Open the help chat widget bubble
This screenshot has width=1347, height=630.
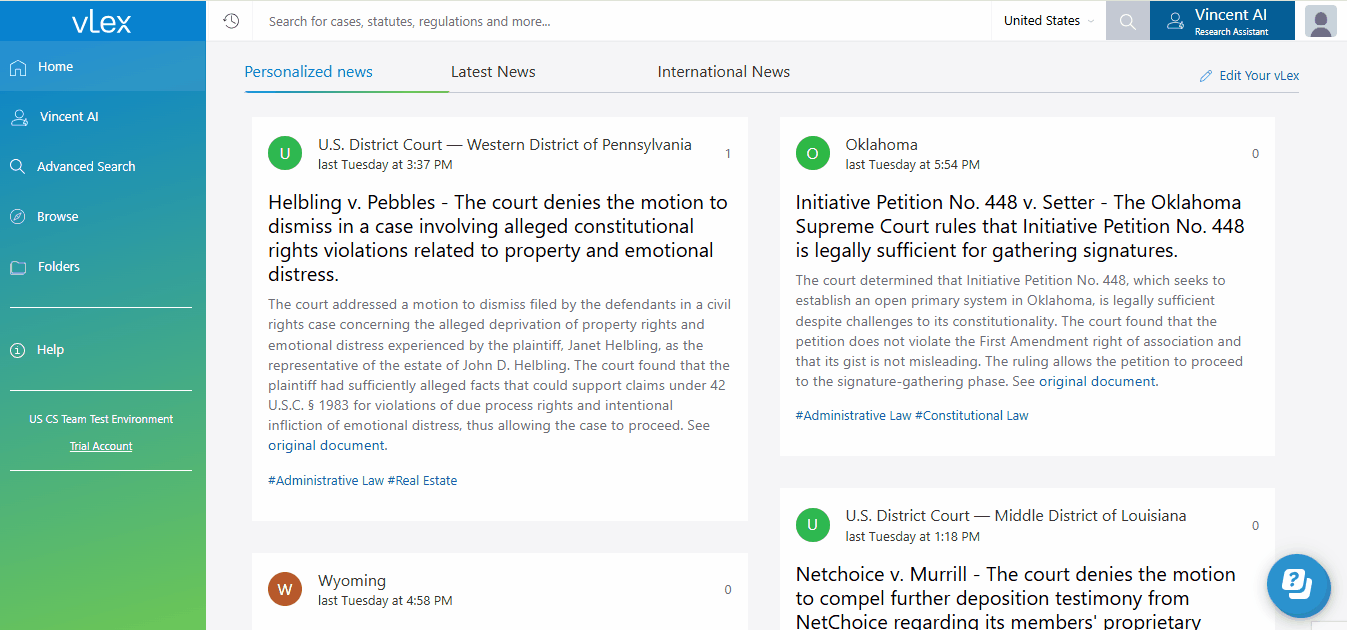point(1298,583)
